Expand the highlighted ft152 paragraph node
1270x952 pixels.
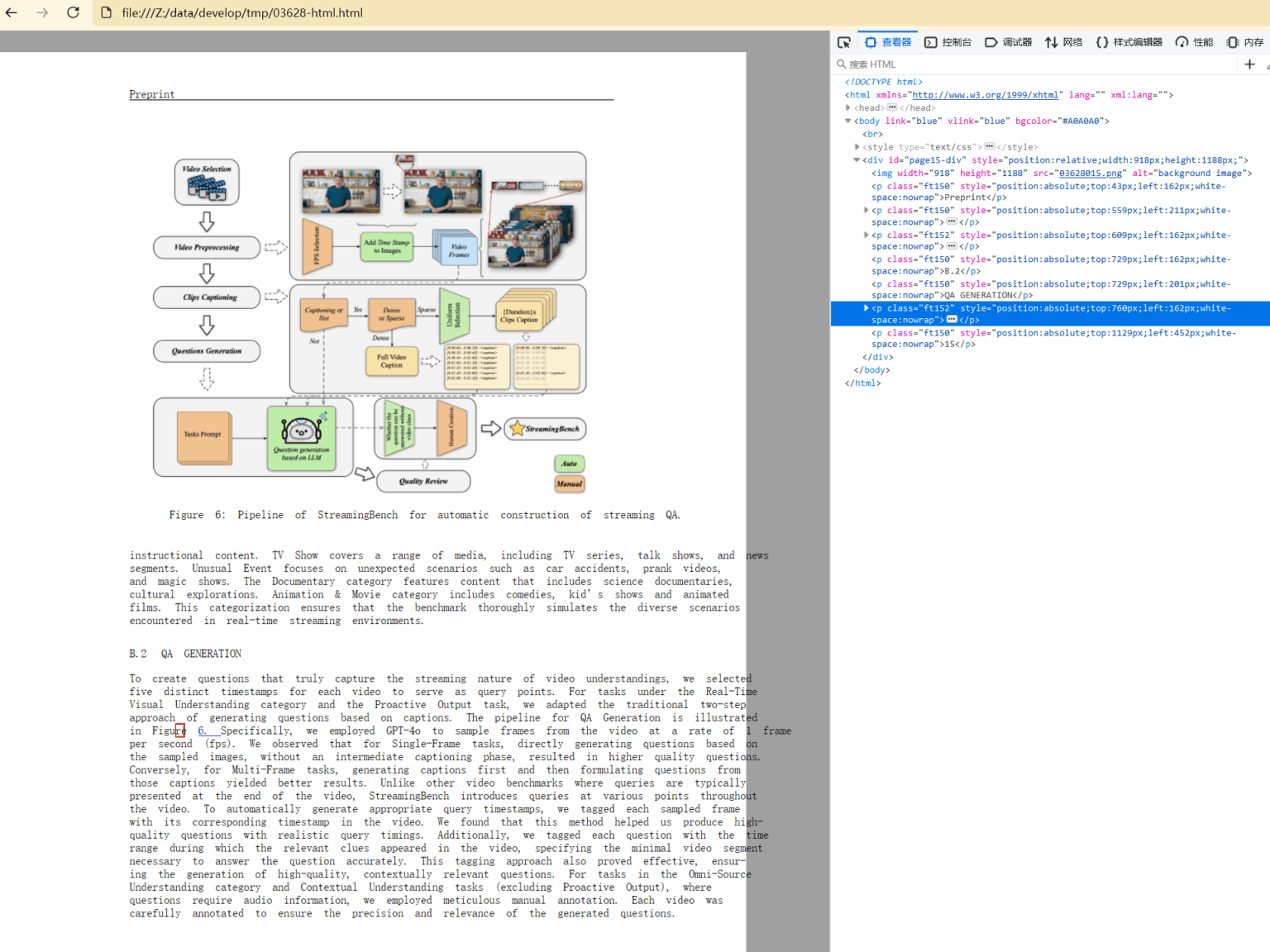pyautogui.click(x=866, y=308)
